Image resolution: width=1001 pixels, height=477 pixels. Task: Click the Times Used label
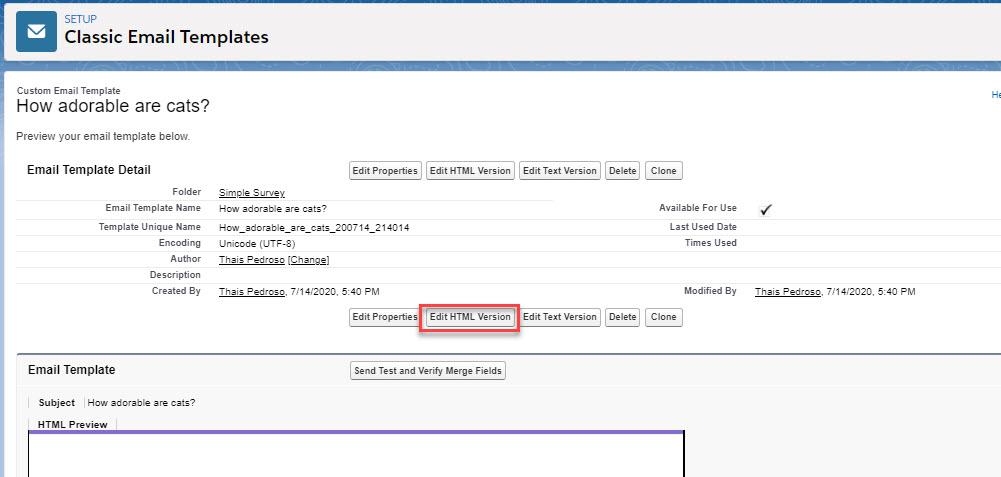[x=711, y=243]
